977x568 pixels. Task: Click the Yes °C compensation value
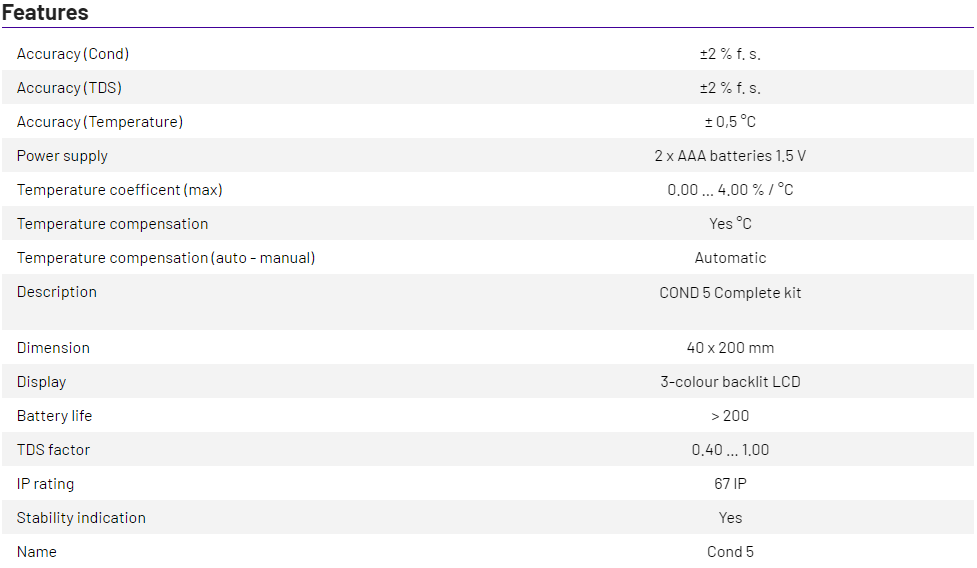click(730, 224)
